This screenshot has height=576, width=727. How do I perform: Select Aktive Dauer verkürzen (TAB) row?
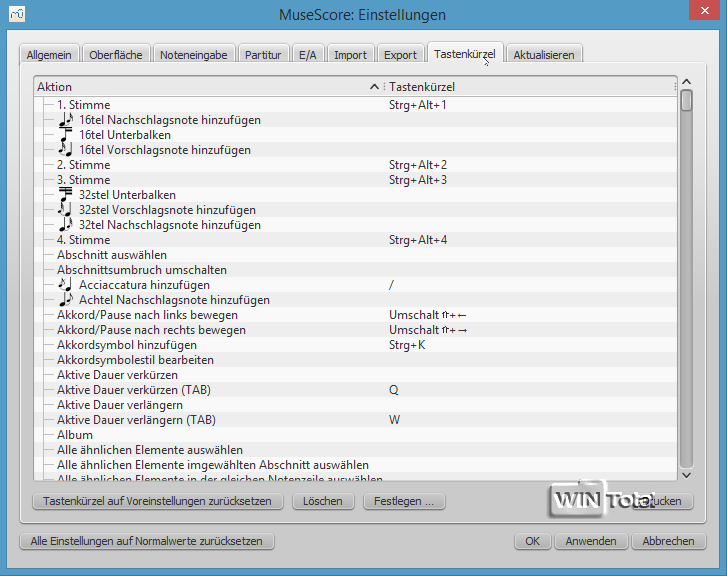tap(355, 390)
